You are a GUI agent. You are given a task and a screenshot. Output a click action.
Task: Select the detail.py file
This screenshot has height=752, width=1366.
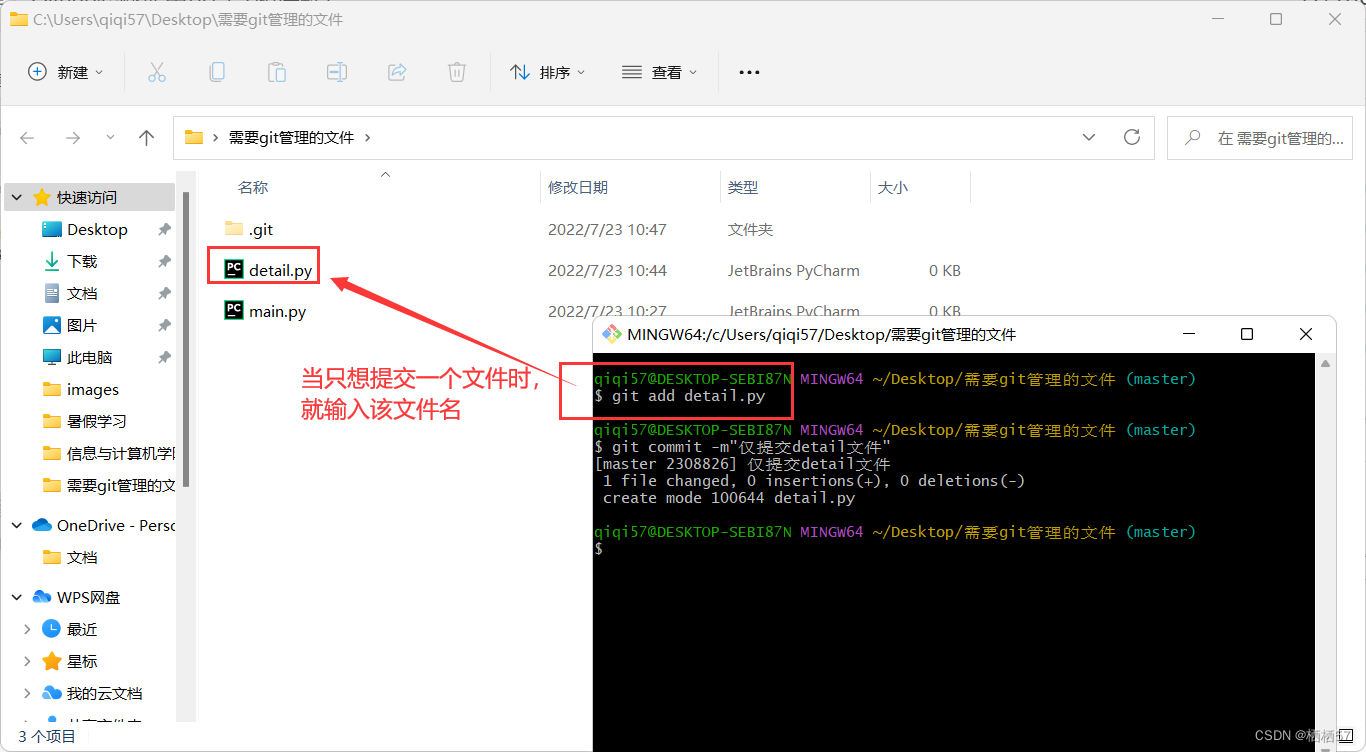[x=279, y=270]
